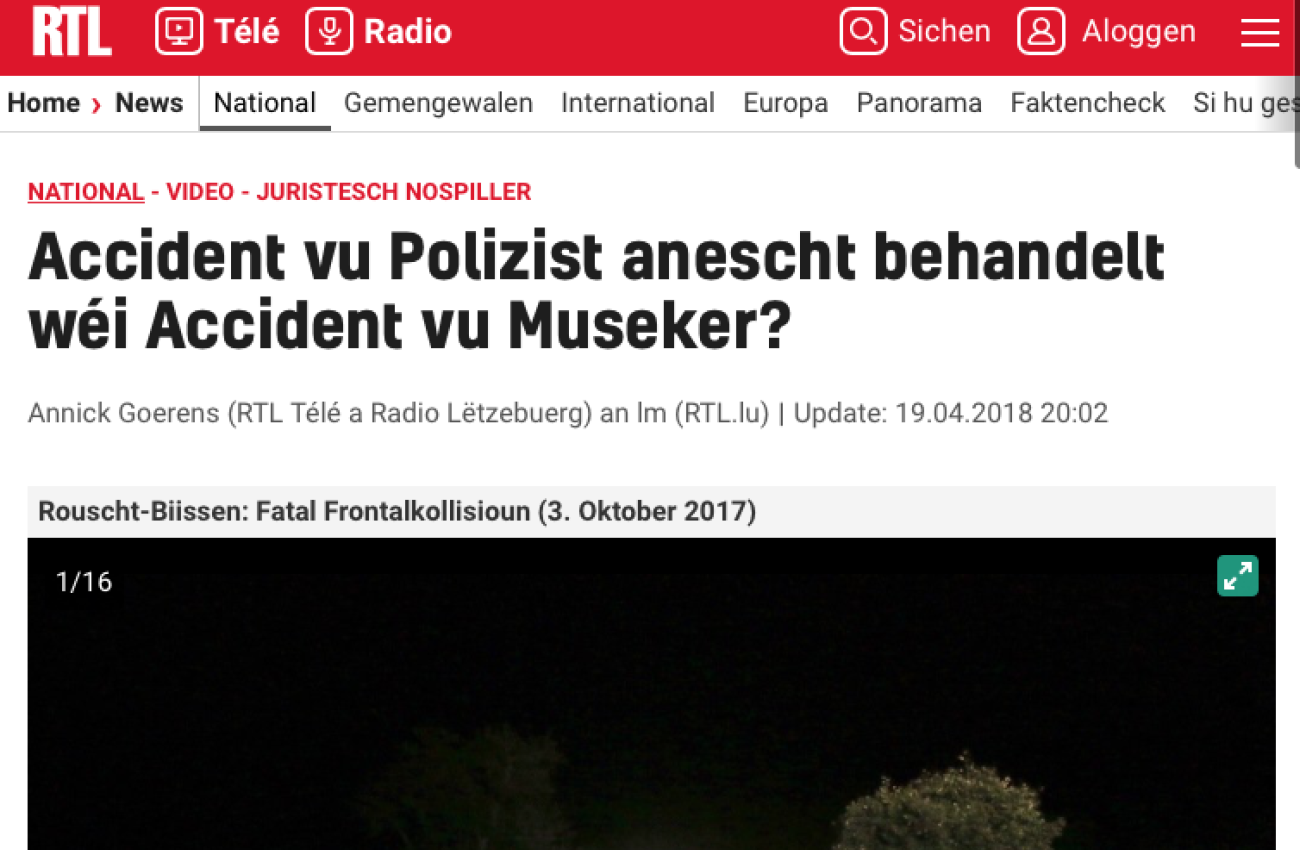The image size is (1300, 850).
Task: Select the National tab
Action: click(265, 104)
